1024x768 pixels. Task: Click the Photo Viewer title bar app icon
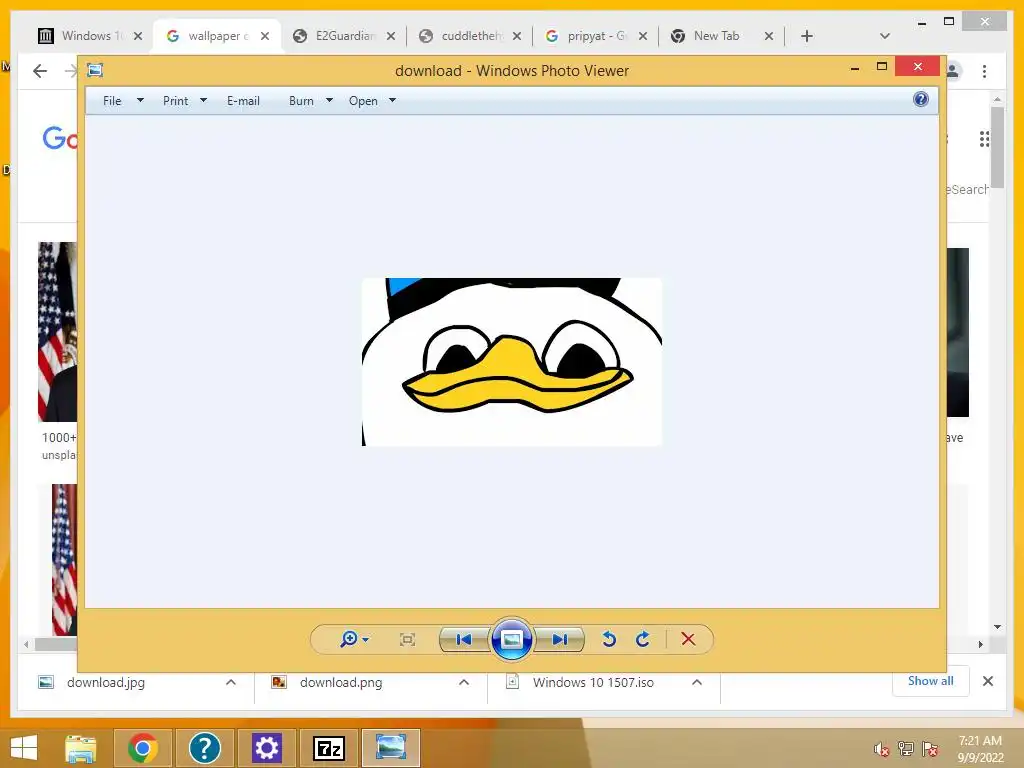pyautogui.click(x=95, y=70)
